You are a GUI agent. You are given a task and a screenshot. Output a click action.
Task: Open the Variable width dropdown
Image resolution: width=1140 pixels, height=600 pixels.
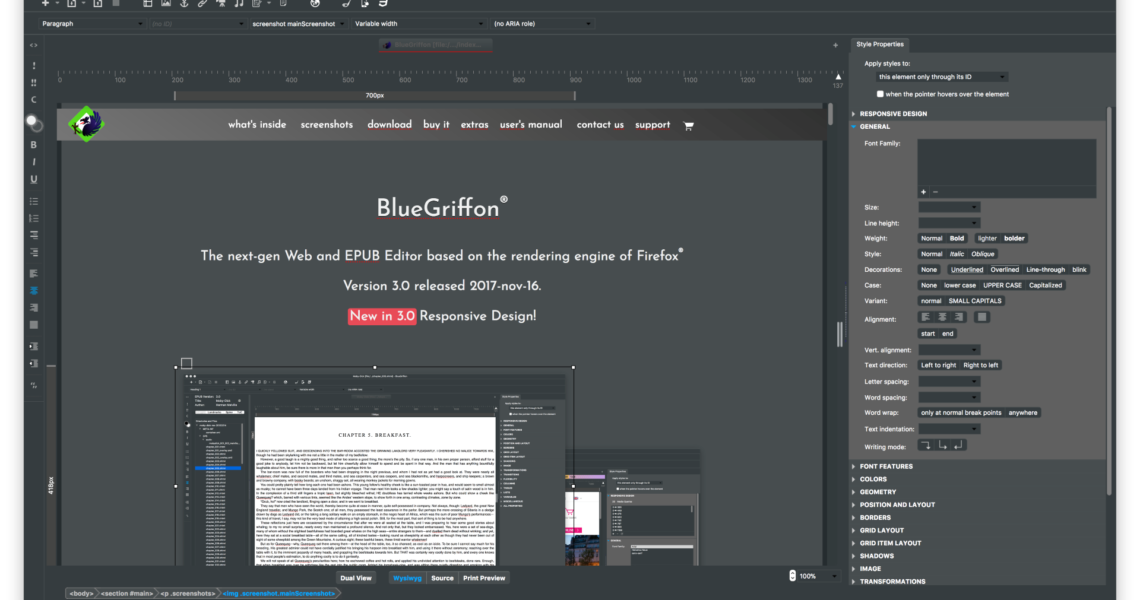(x=418, y=22)
